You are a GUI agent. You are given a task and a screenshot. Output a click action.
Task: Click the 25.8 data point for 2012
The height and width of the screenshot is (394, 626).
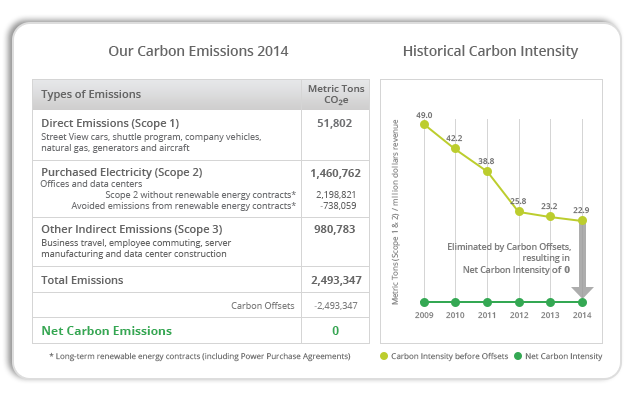[519, 212]
